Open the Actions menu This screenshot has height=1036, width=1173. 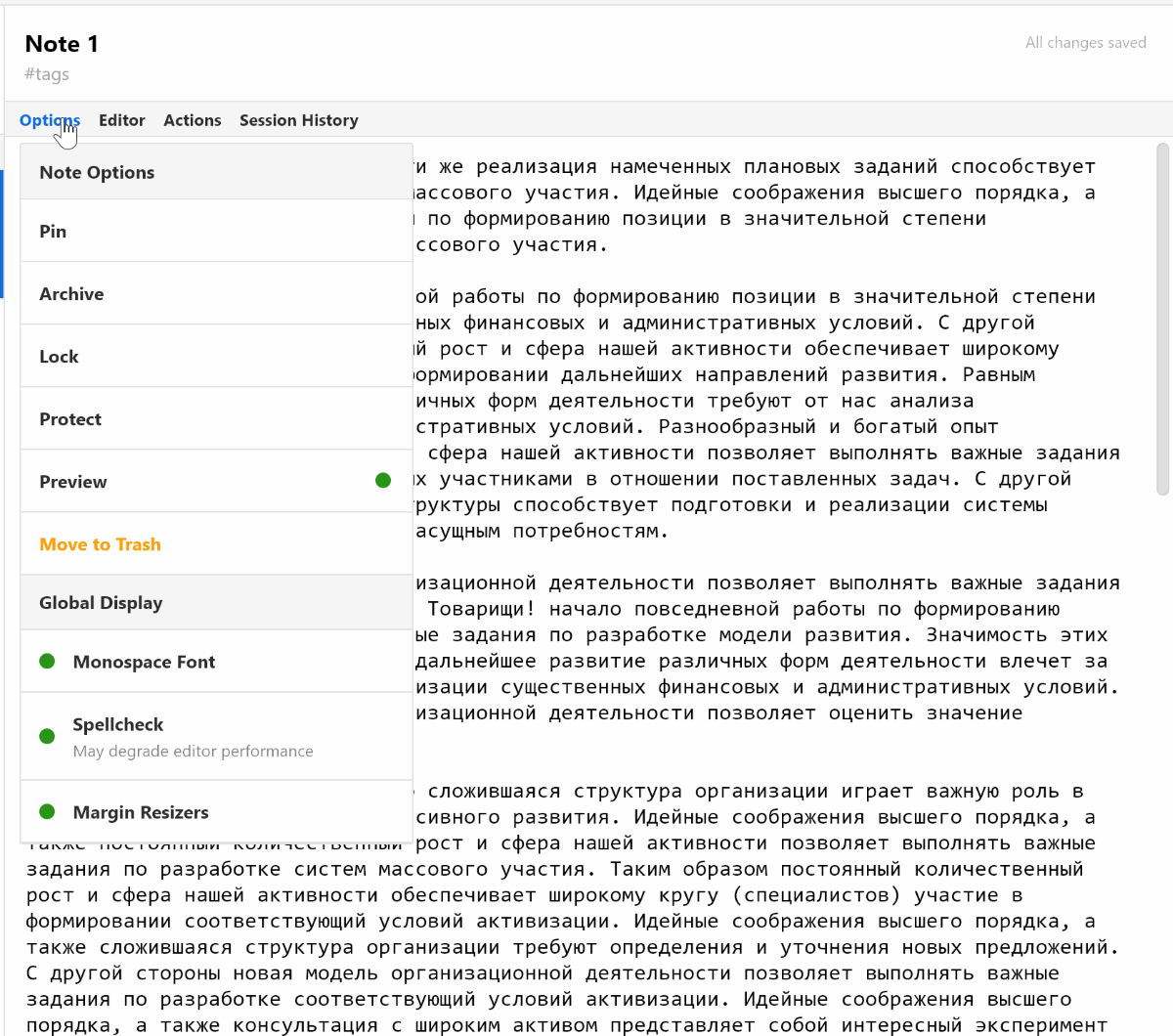(x=192, y=119)
